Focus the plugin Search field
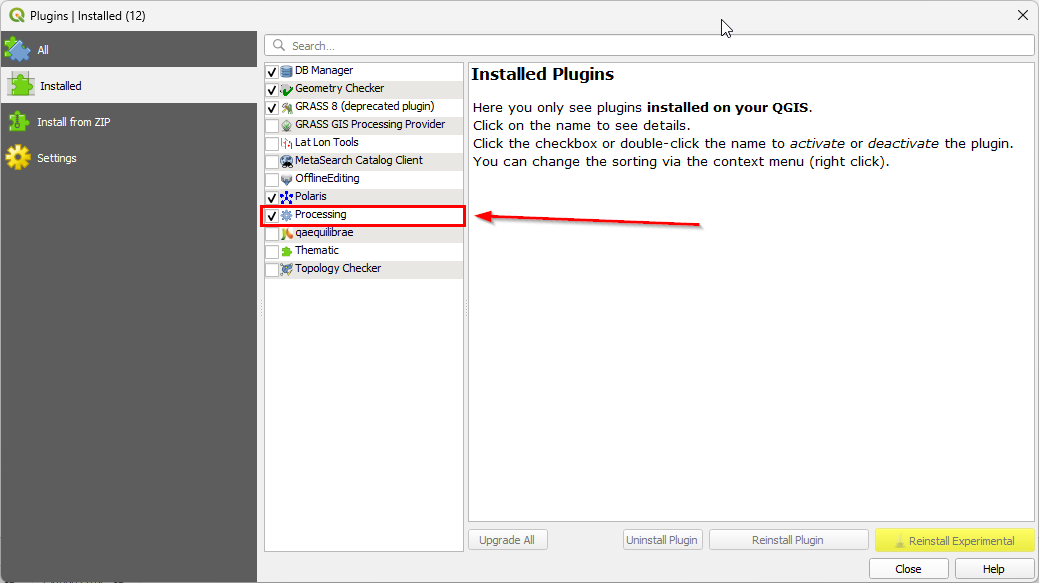 [x=649, y=46]
